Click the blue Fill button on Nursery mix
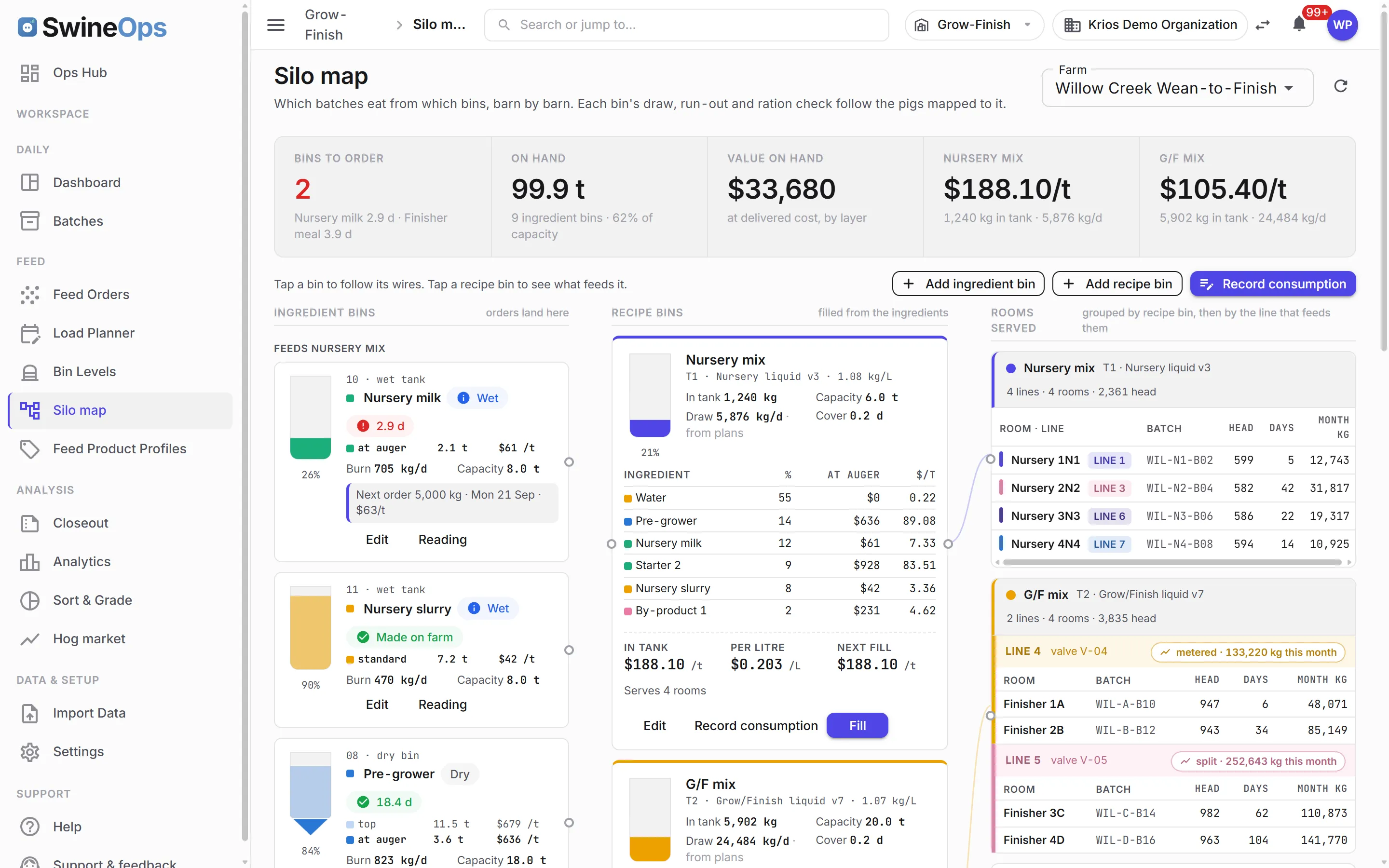Viewport: 1389px width, 868px height. 858,725
